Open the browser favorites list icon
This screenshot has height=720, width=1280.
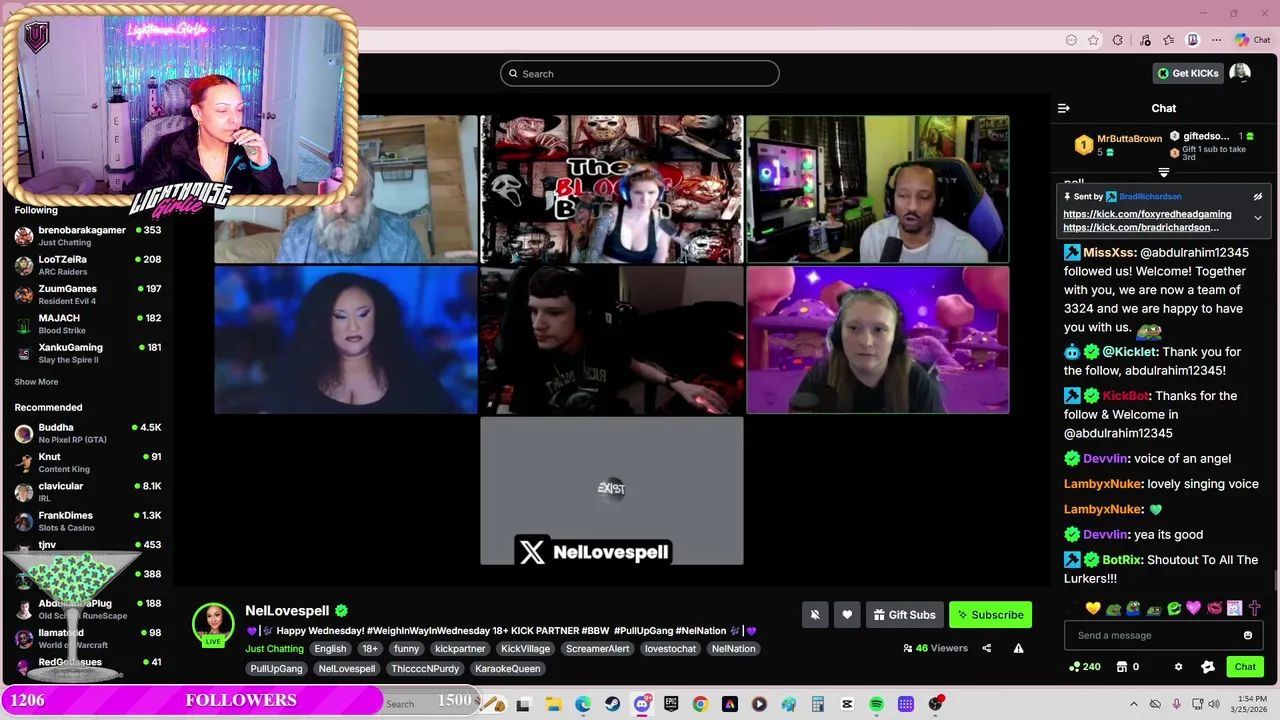click(x=1168, y=40)
